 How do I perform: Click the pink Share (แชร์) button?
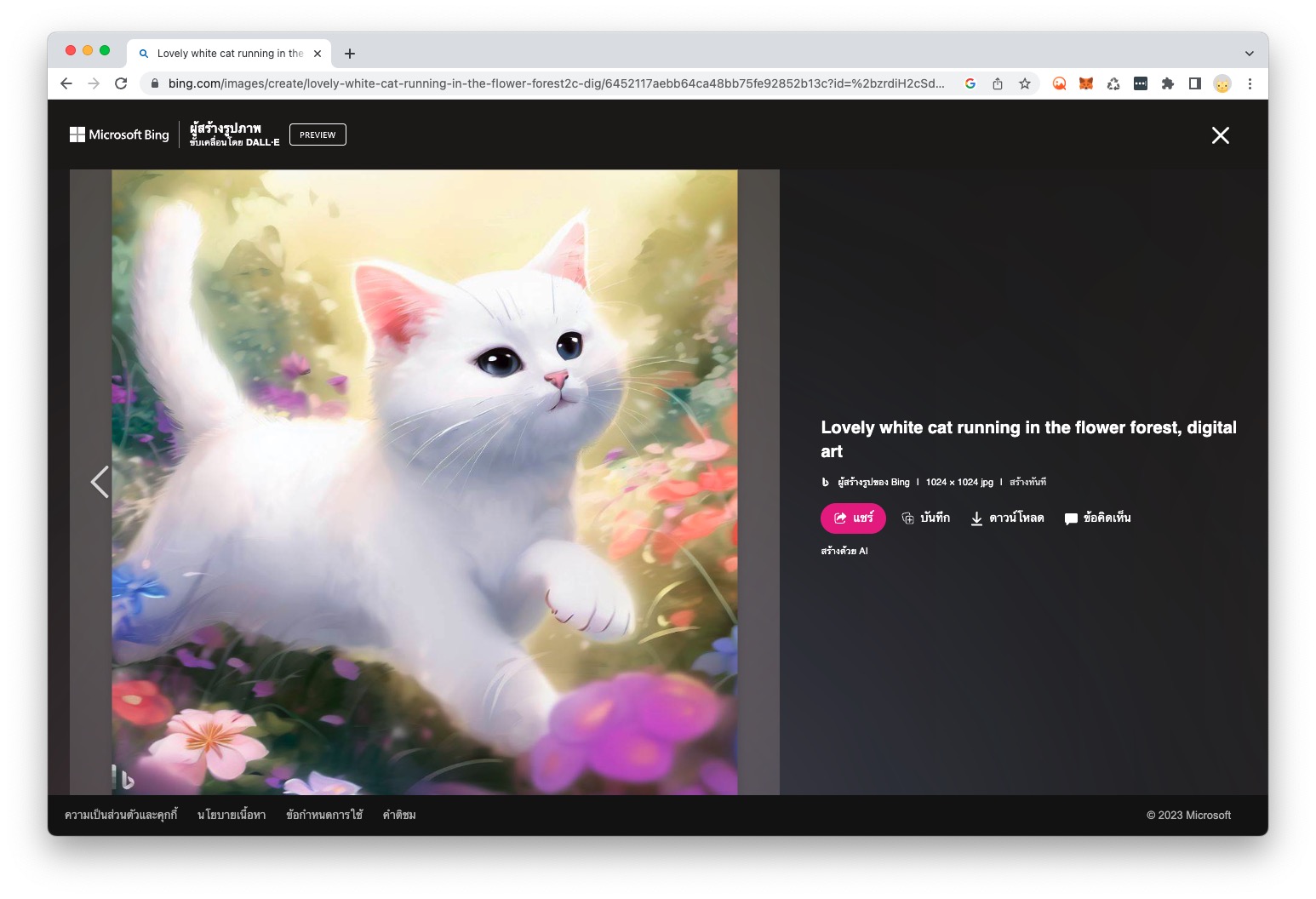853,518
